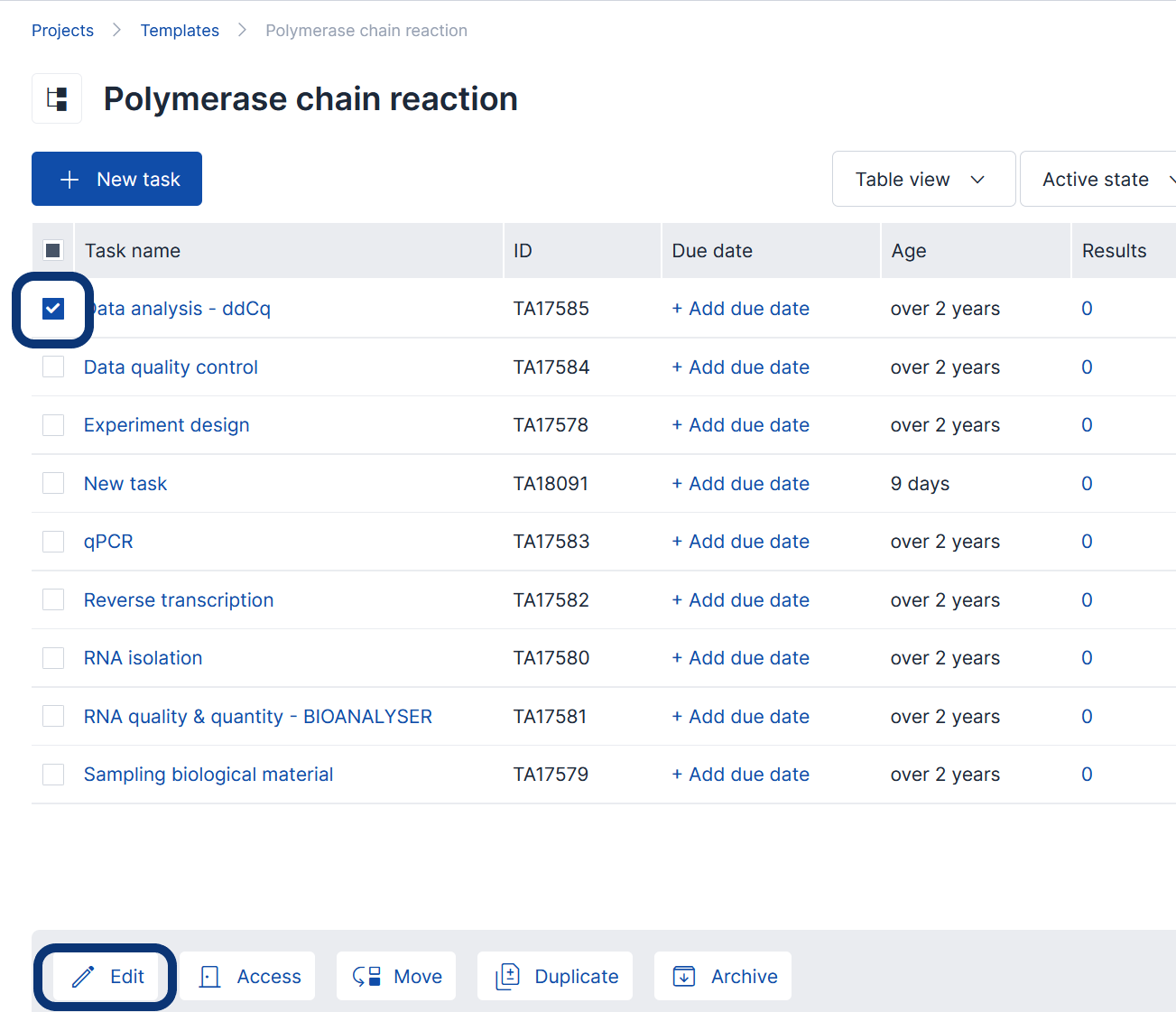The height and width of the screenshot is (1012, 1176).
Task: Click the plus icon on New task
Action: (69, 180)
